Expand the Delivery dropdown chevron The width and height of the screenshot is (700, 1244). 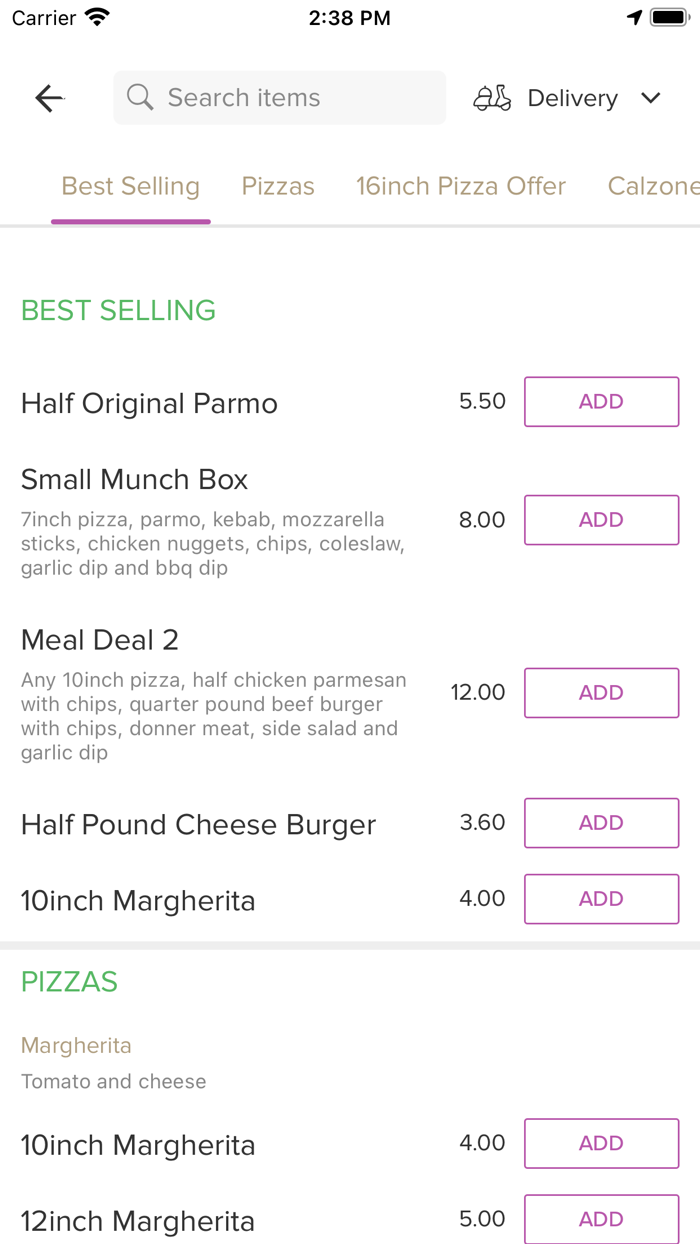coord(651,98)
